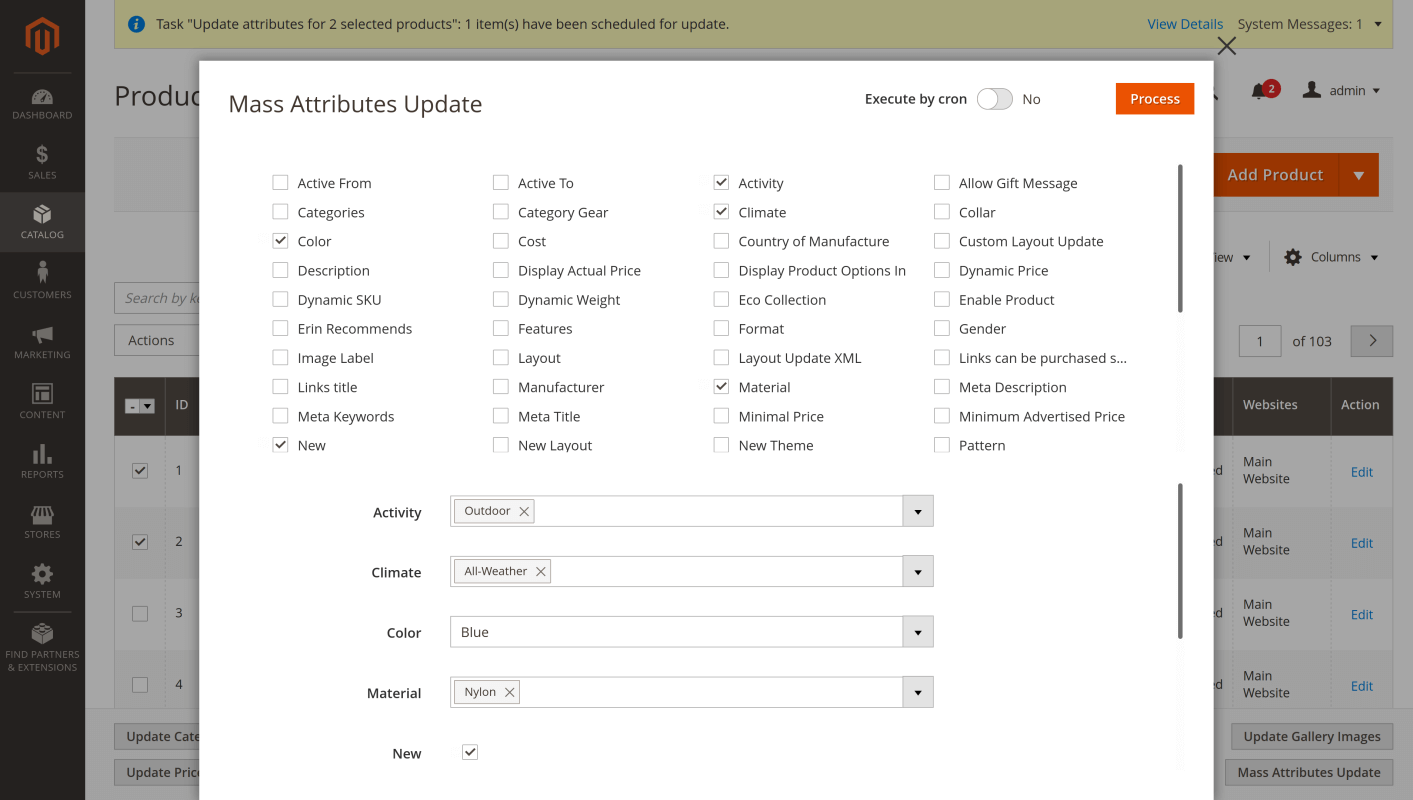The image size is (1413, 800).
Task: Open the Stores sidebar icon
Action: (42, 521)
